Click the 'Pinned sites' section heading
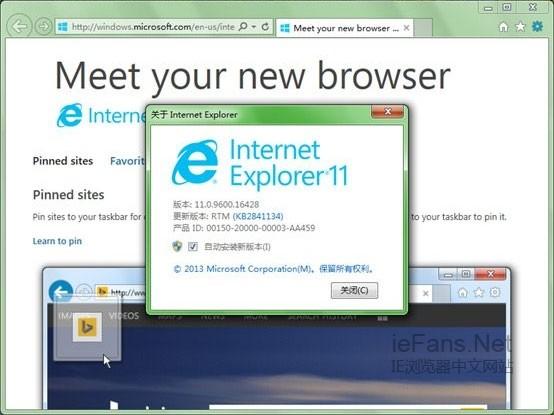 click(69, 195)
